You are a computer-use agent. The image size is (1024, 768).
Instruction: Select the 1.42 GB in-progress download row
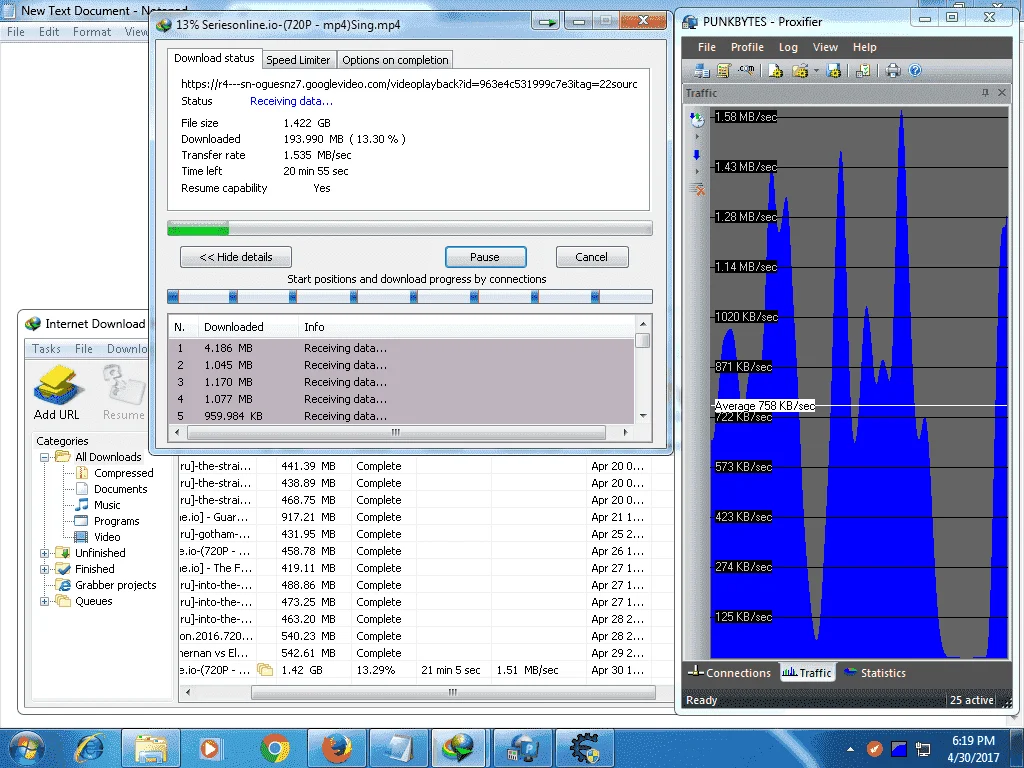coord(426,670)
